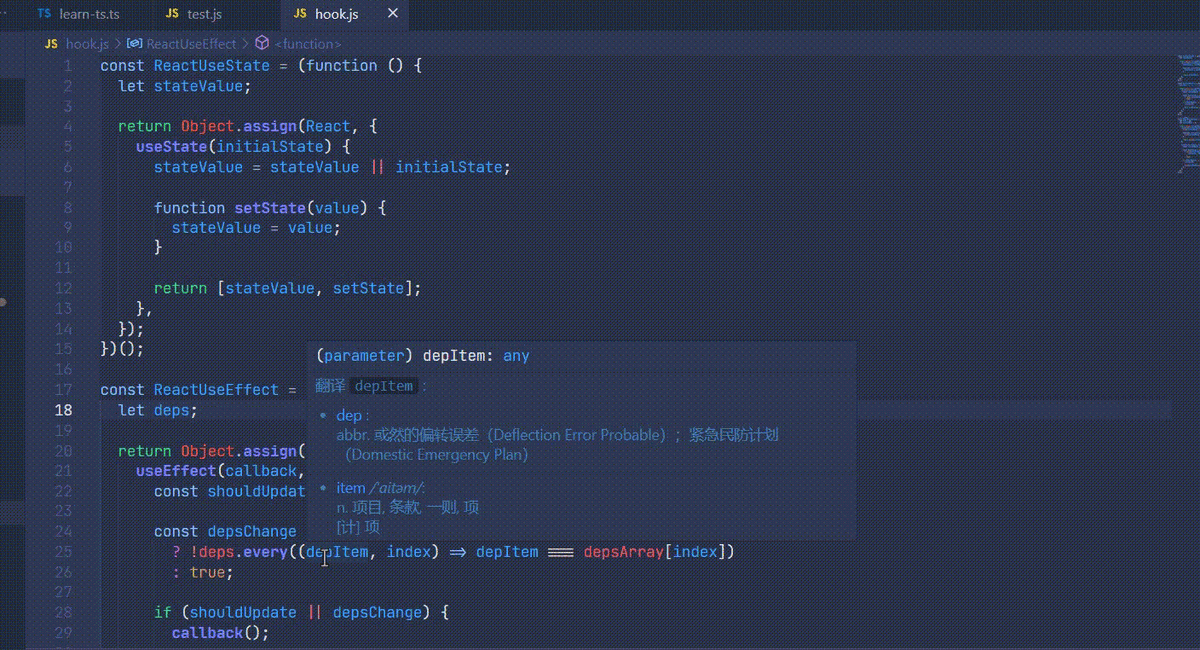Open hook.js in the breadcrumb
This screenshot has width=1200, height=650.
[87, 44]
